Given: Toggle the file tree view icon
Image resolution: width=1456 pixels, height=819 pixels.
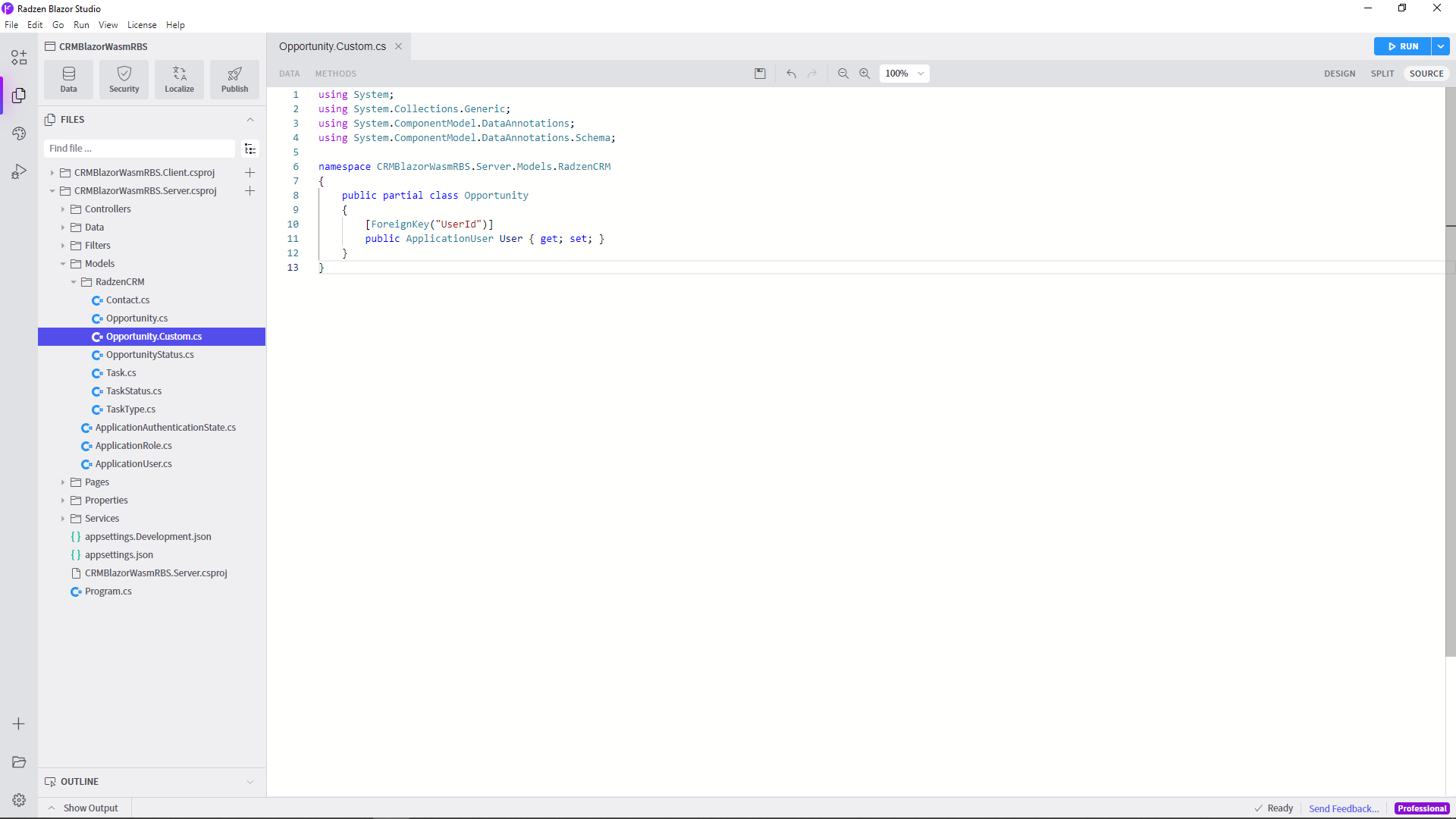Looking at the screenshot, I should point(249,149).
